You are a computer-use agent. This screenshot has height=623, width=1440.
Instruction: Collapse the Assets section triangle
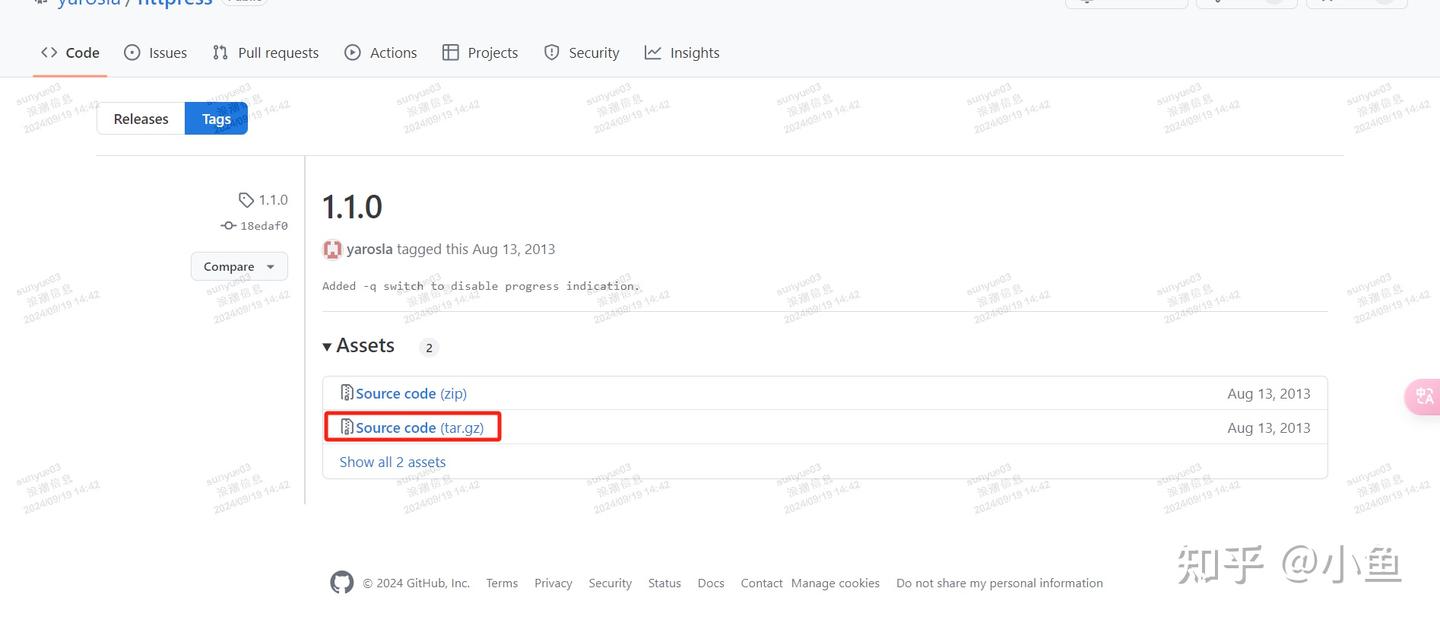(327, 346)
